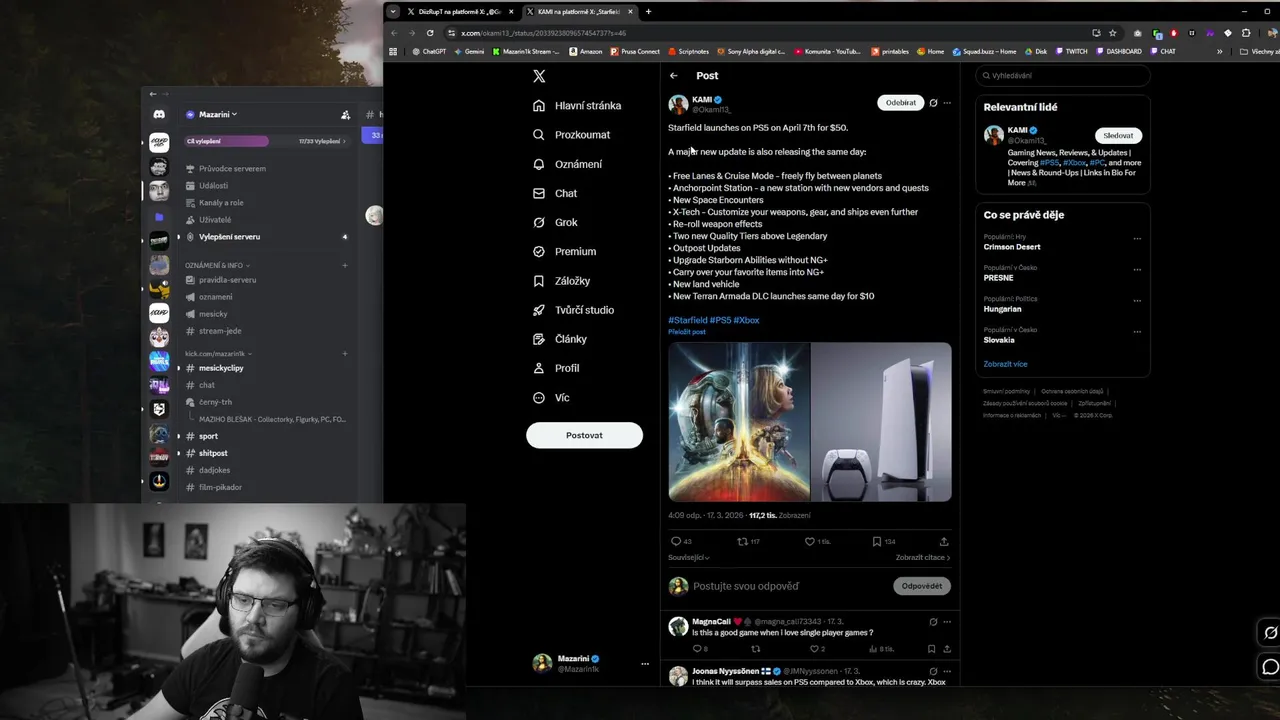Open the three-dot menu on KAMI's post

(947, 103)
